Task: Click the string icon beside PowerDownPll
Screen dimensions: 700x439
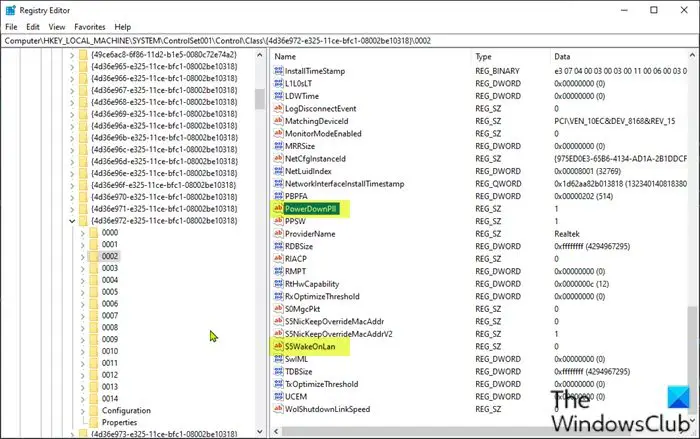Action: 278,209
